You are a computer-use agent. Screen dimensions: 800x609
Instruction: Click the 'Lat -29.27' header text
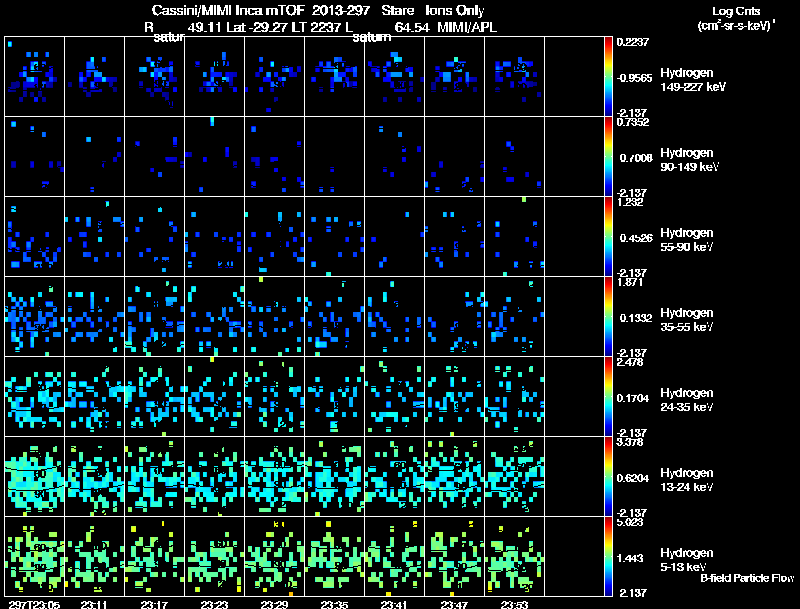[255, 28]
